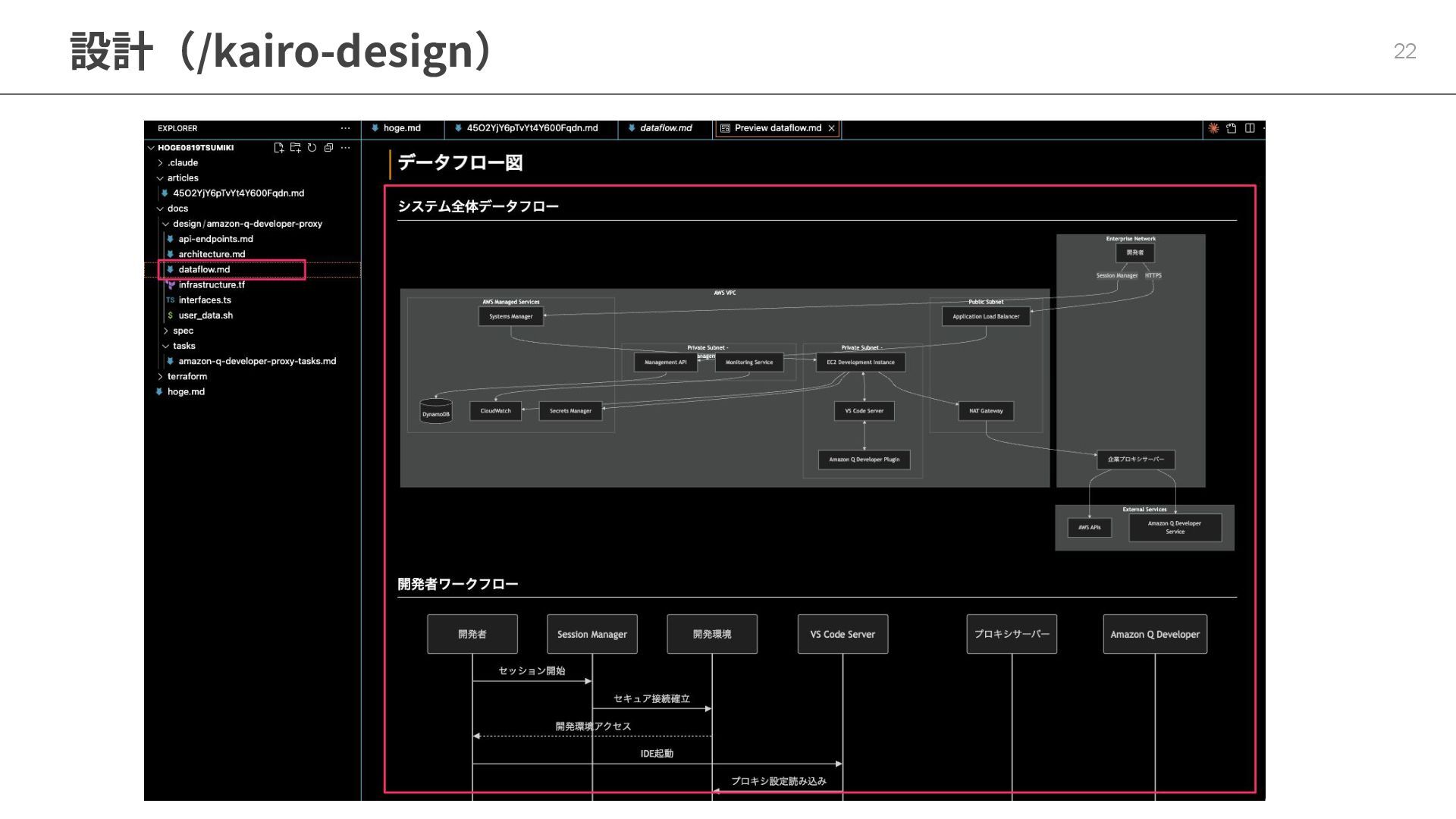Click the Systems Manager diagram node
Viewport: 1456px width, 819px height.
[511, 316]
